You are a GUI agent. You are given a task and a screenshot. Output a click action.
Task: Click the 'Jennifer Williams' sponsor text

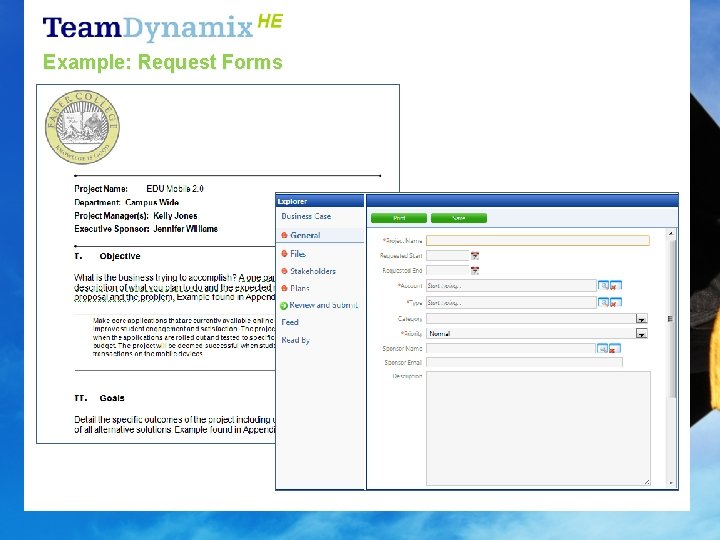pyautogui.click(x=186, y=229)
